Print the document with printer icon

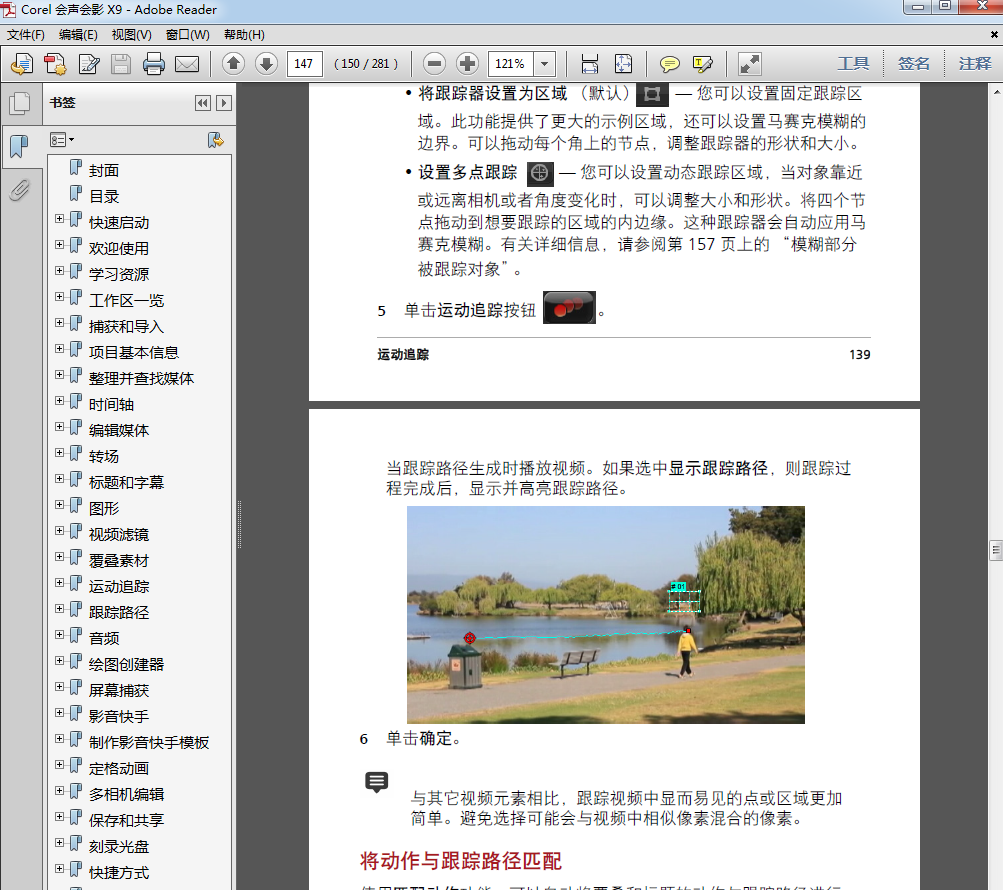coord(154,64)
